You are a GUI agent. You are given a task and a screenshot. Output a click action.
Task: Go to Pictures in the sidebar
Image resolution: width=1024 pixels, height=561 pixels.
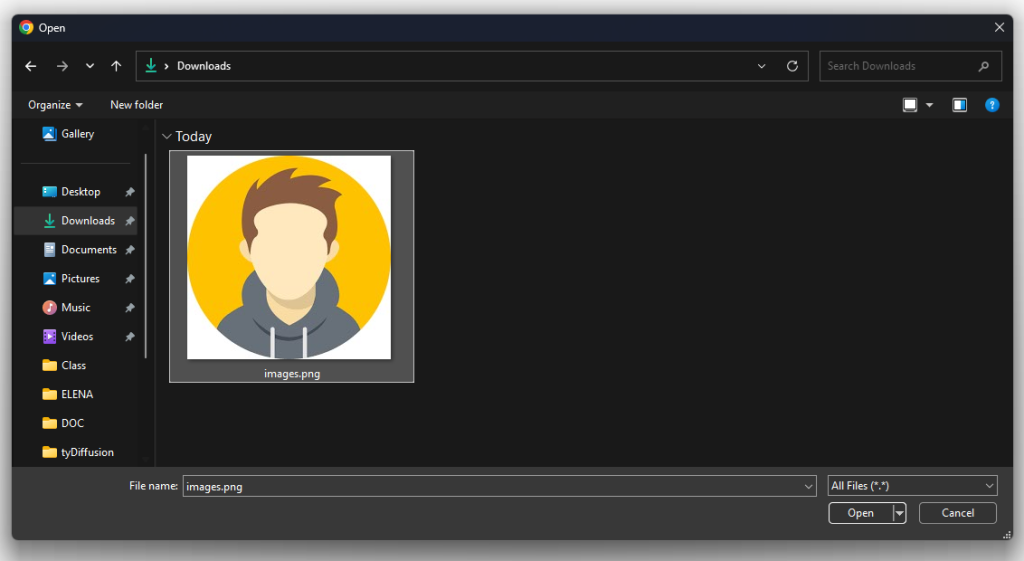(80, 279)
